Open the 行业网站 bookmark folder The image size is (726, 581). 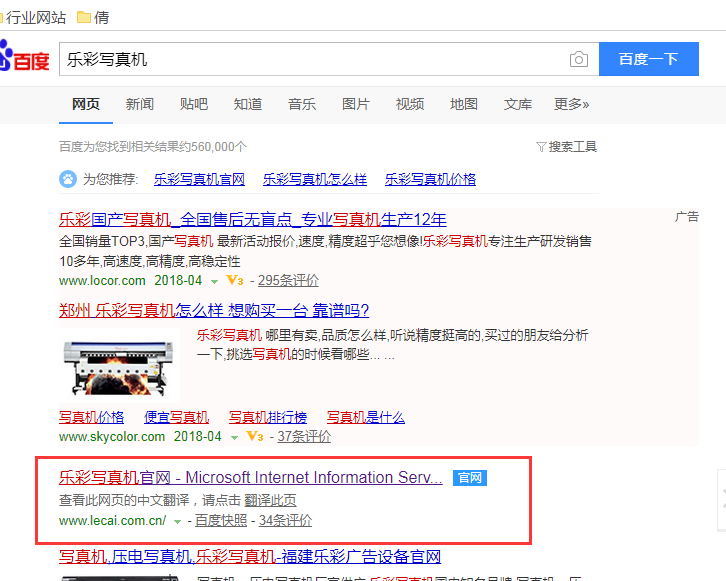(x=35, y=17)
